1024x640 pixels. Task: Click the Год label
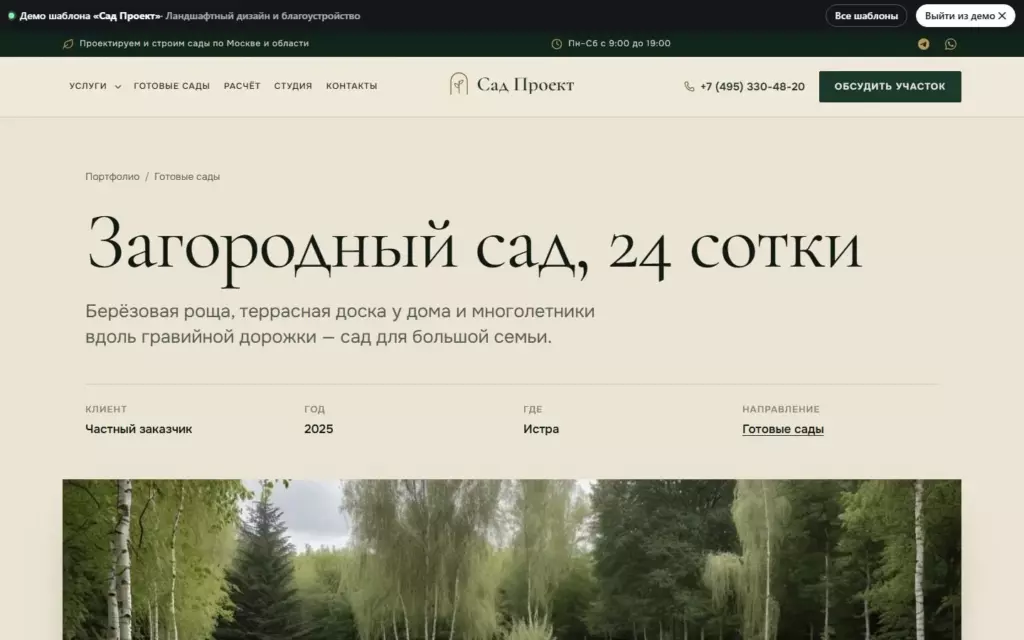coord(314,409)
